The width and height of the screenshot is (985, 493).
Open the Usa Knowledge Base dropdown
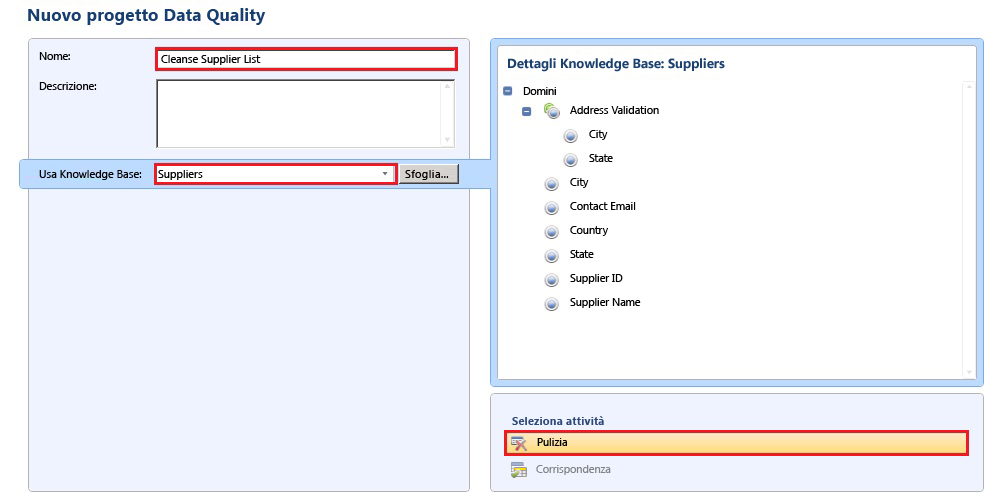[x=385, y=174]
